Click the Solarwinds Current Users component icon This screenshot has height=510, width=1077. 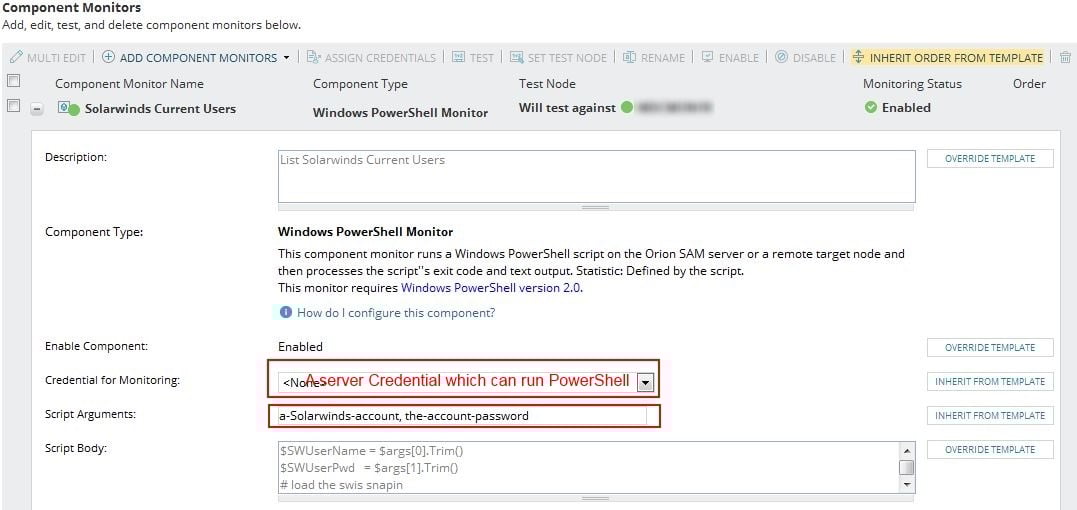[x=68, y=108]
